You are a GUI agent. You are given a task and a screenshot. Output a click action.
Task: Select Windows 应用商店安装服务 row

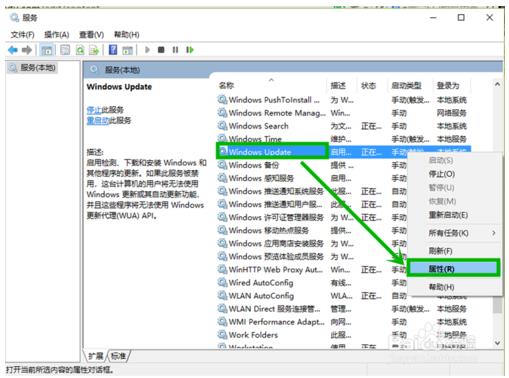[312, 243]
